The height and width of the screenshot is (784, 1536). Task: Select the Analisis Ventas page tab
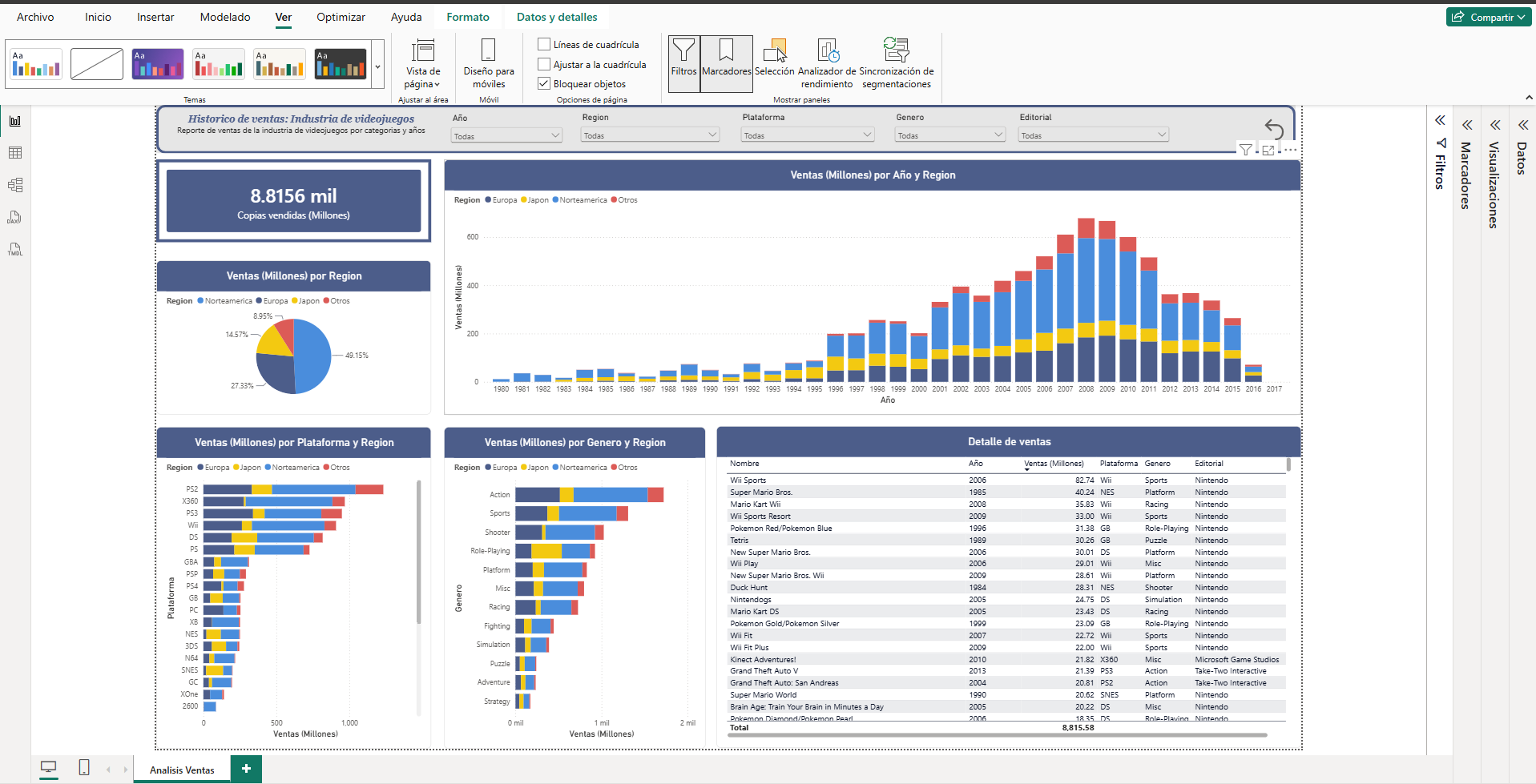pos(182,770)
